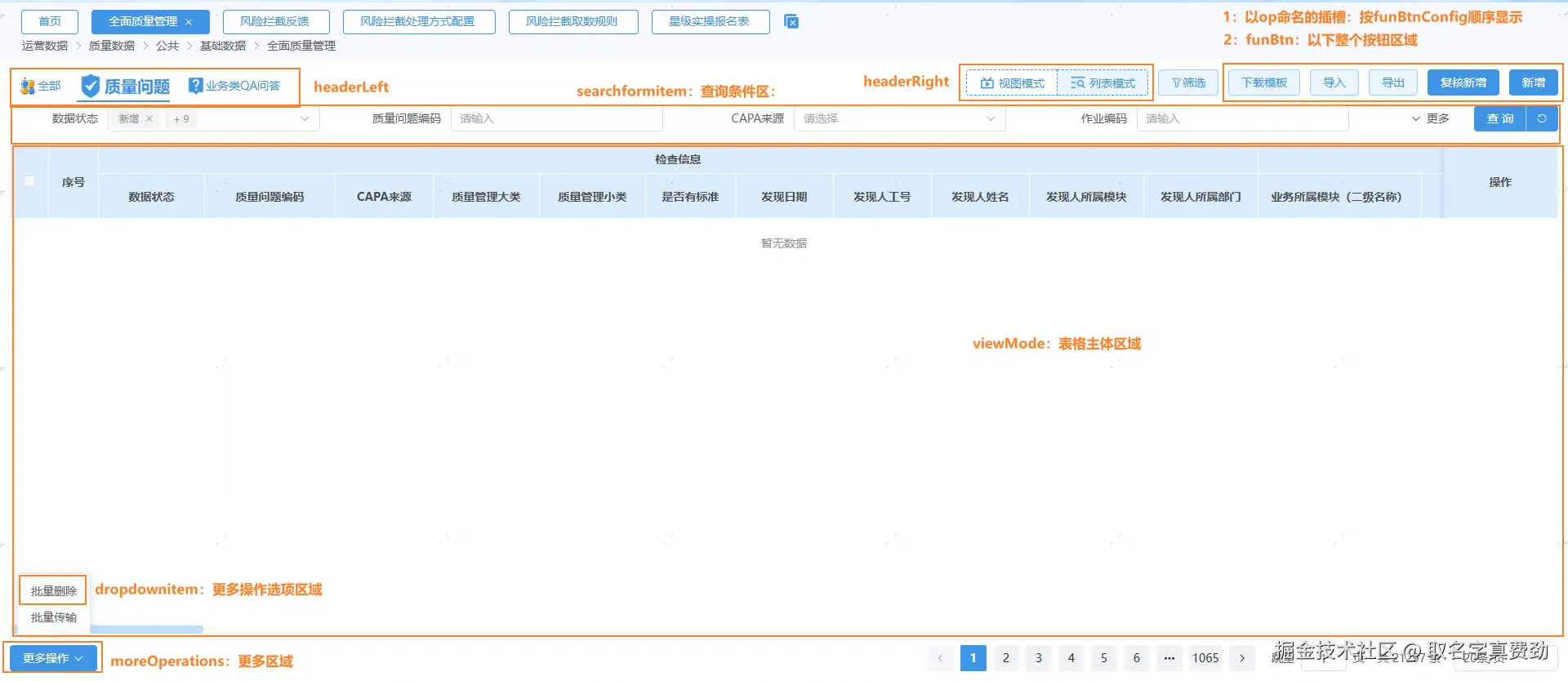
Task: Open the 首页 tab
Action: [x=50, y=22]
